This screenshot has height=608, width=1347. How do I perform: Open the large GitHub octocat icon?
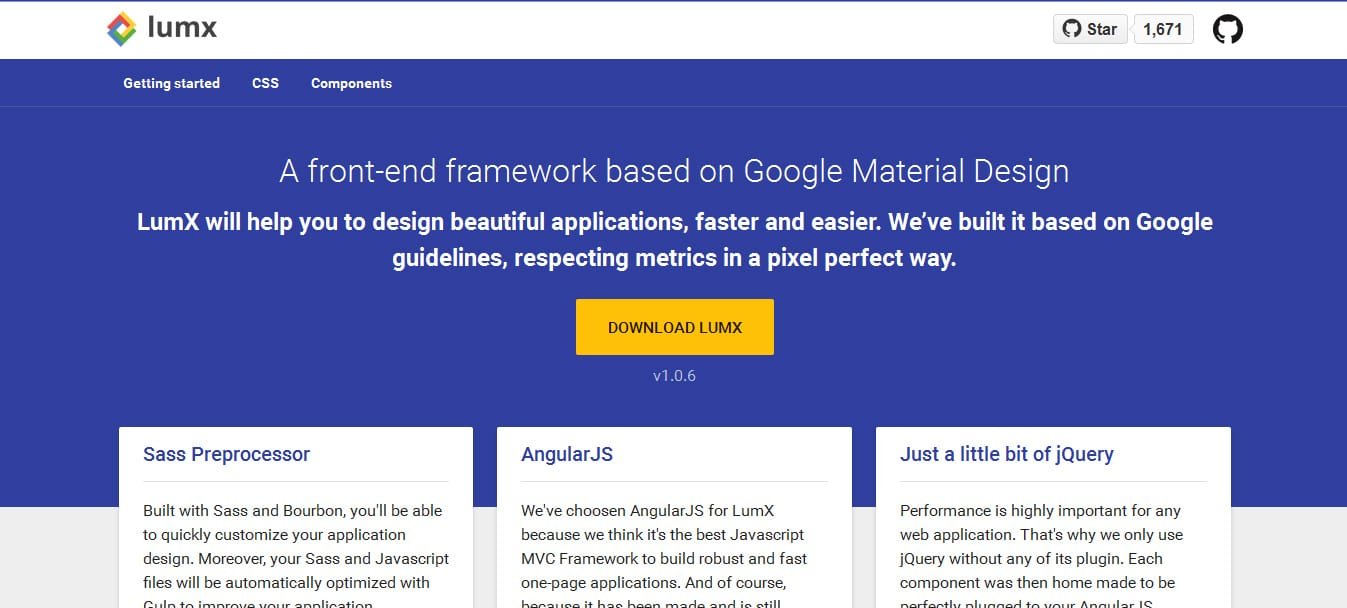click(x=1227, y=29)
